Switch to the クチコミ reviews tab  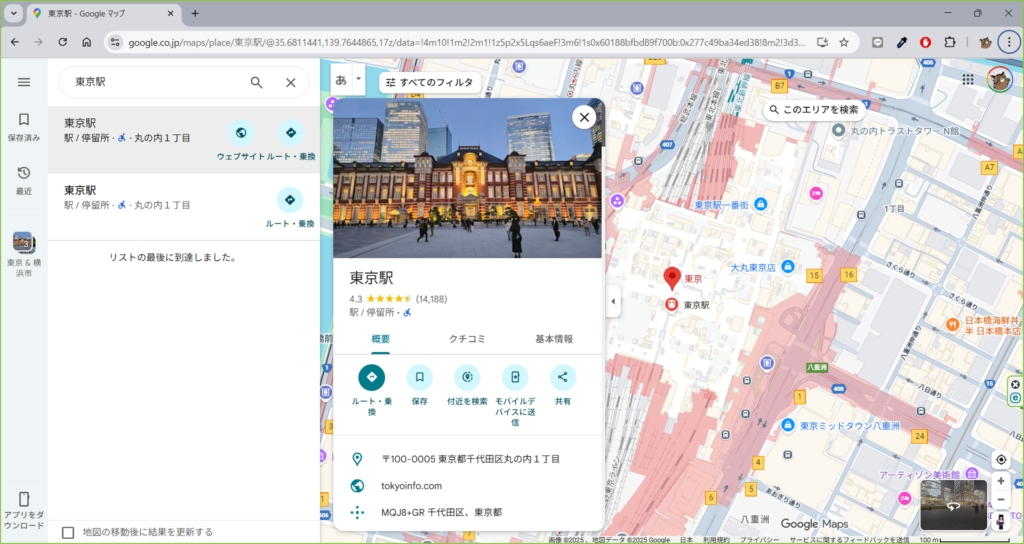click(x=467, y=339)
